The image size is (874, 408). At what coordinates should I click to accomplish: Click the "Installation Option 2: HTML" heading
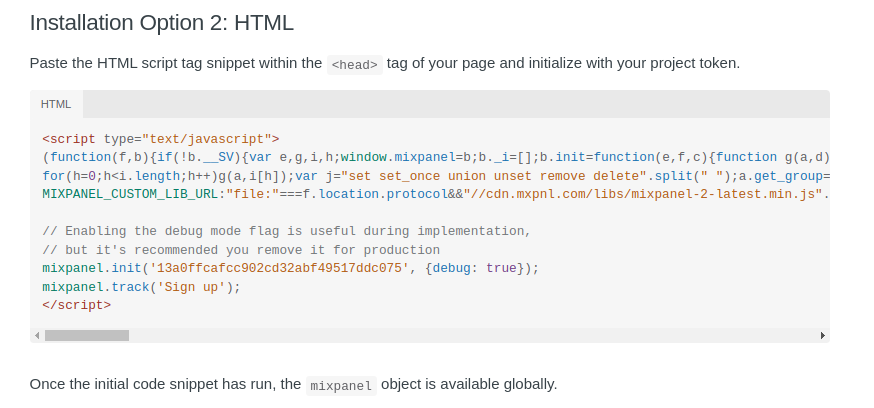point(162,22)
